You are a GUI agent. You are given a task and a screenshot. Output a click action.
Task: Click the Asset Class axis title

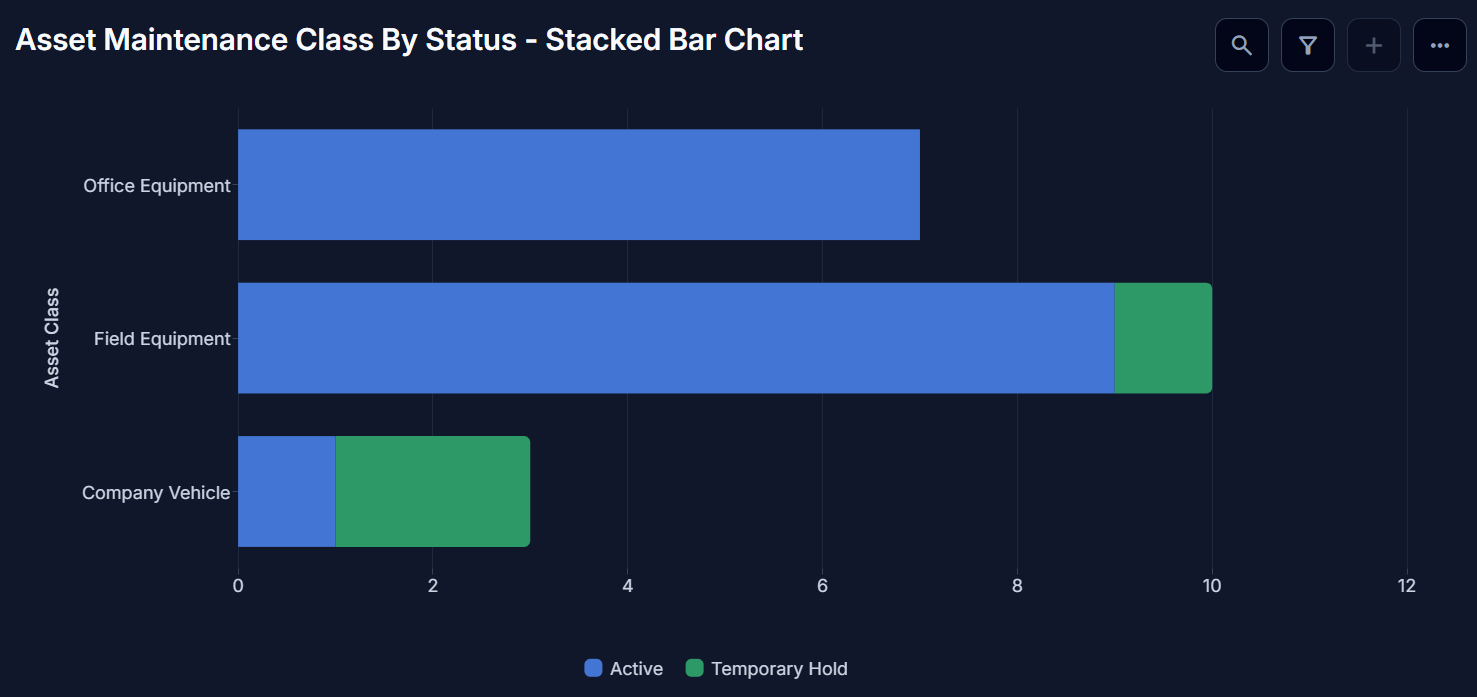coord(52,338)
